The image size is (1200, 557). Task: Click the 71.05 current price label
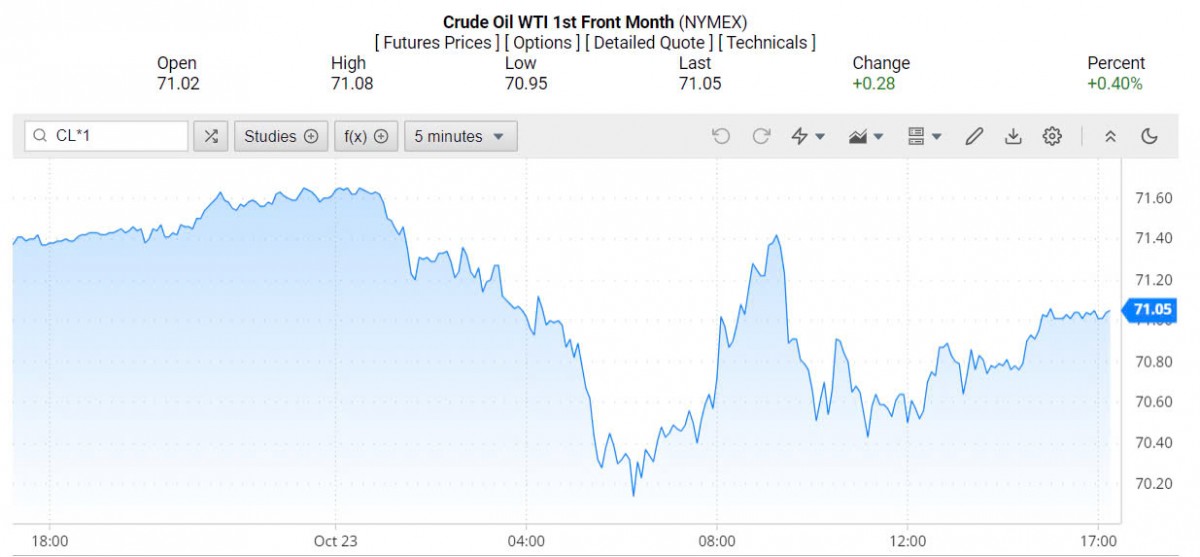click(1150, 311)
